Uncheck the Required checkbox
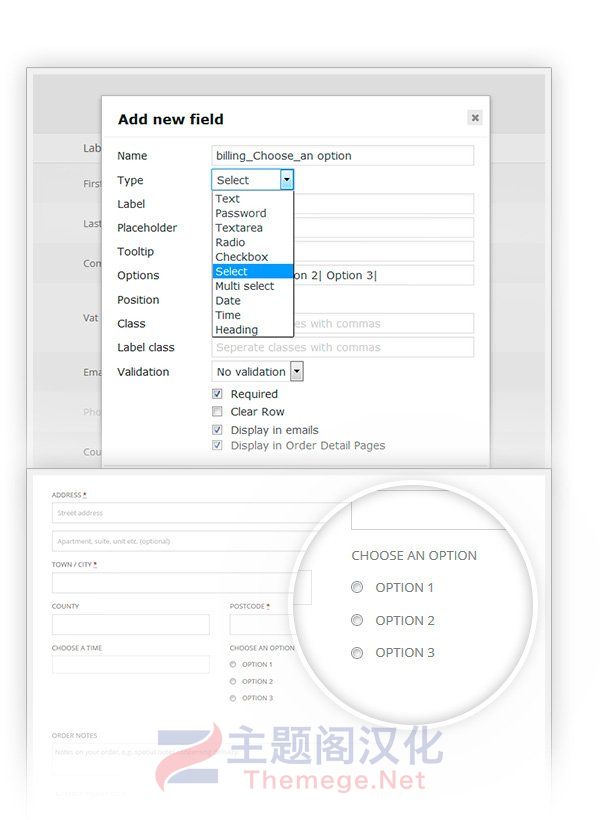This screenshot has width=600, height=820. point(217,394)
